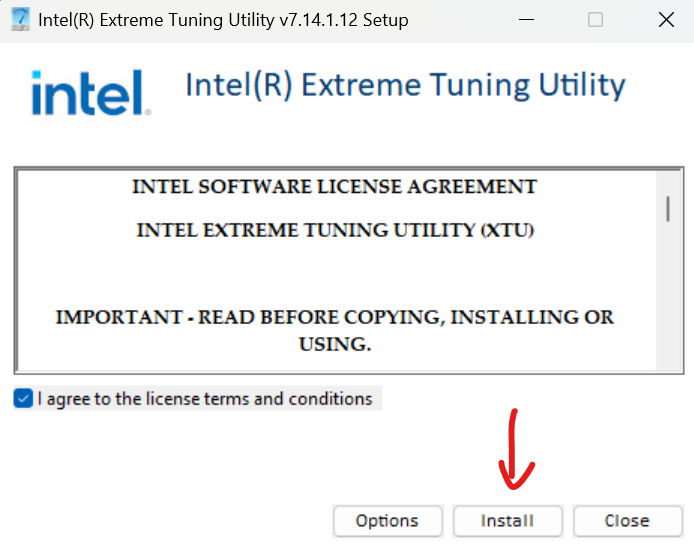This screenshot has width=694, height=544.
Task: Click the installer icon in title bar
Action: tap(20, 19)
